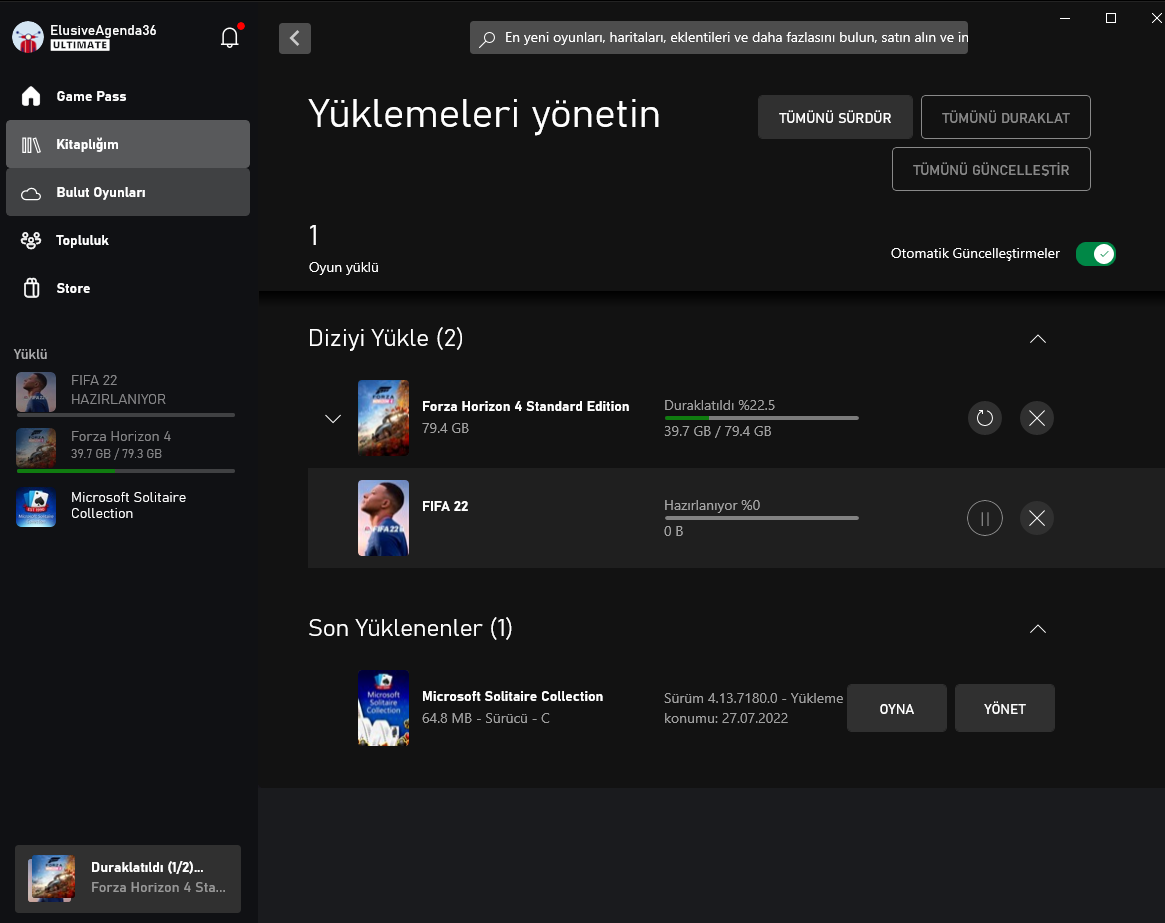Click the ElusiveAgenda36 username
This screenshot has width=1165, height=923.
(103, 30)
